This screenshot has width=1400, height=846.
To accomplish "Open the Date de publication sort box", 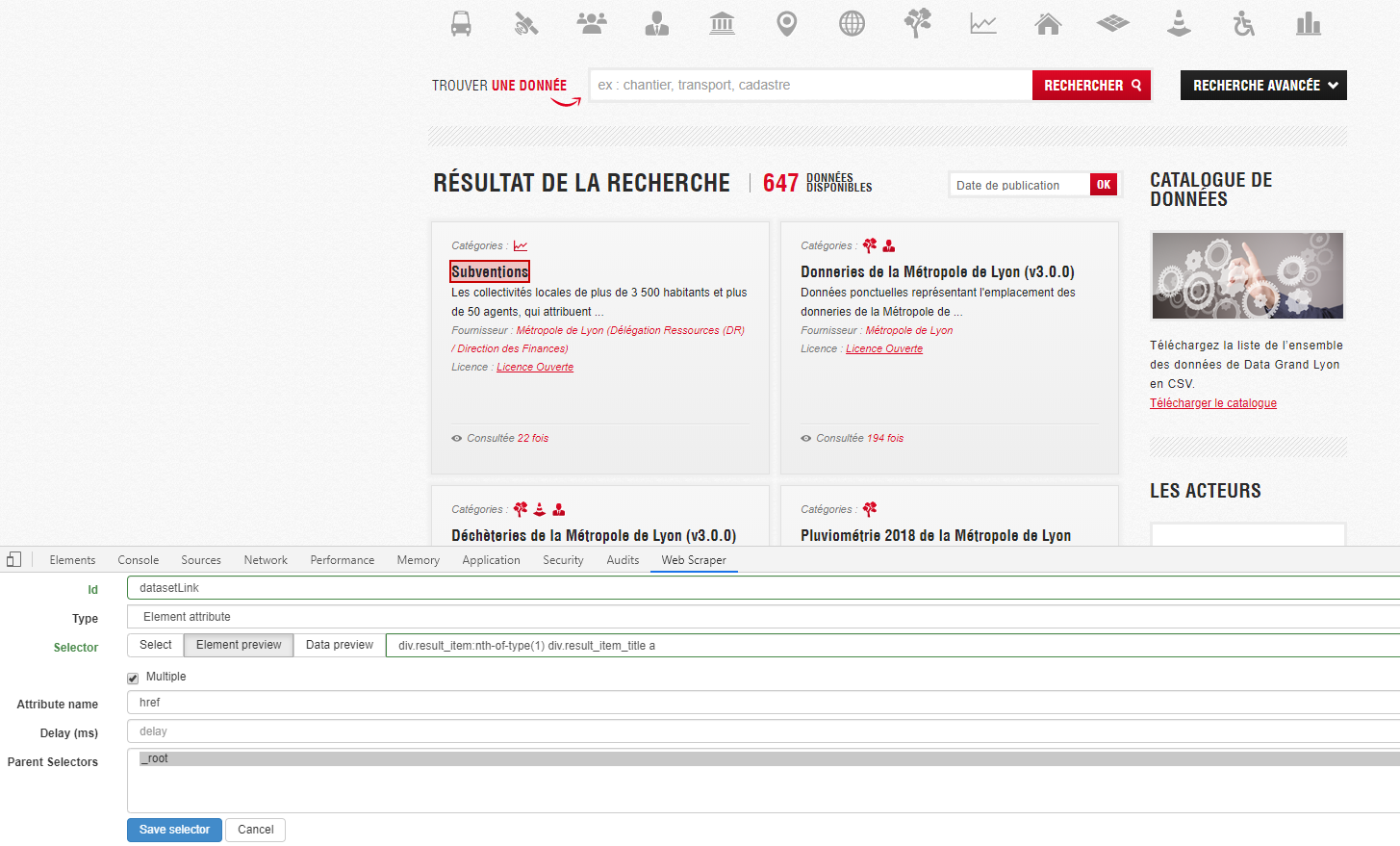I will [x=1020, y=185].
